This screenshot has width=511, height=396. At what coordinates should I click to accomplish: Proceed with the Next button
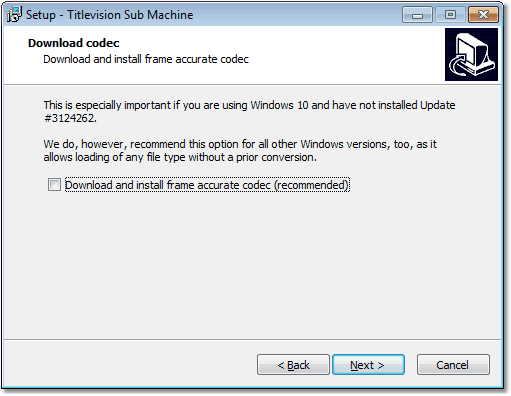[x=368, y=365]
